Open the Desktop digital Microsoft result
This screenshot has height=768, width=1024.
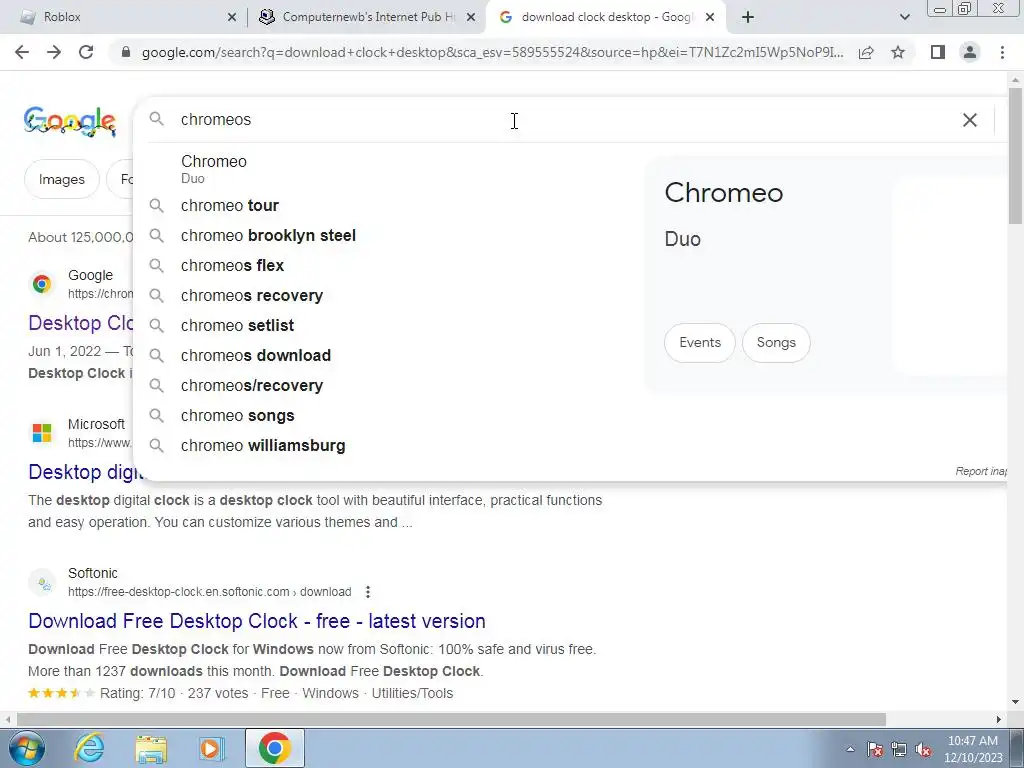coord(86,472)
